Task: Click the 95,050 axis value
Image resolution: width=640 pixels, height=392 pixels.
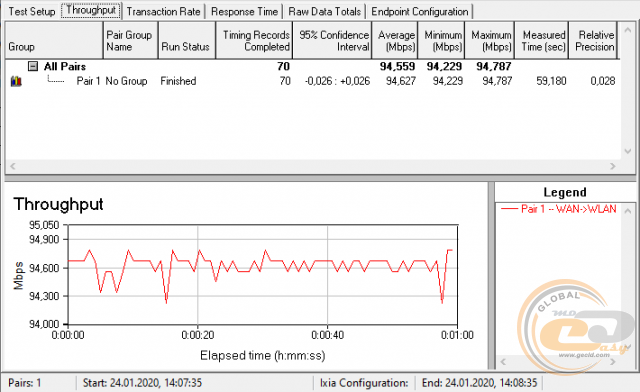Action: 44,225
